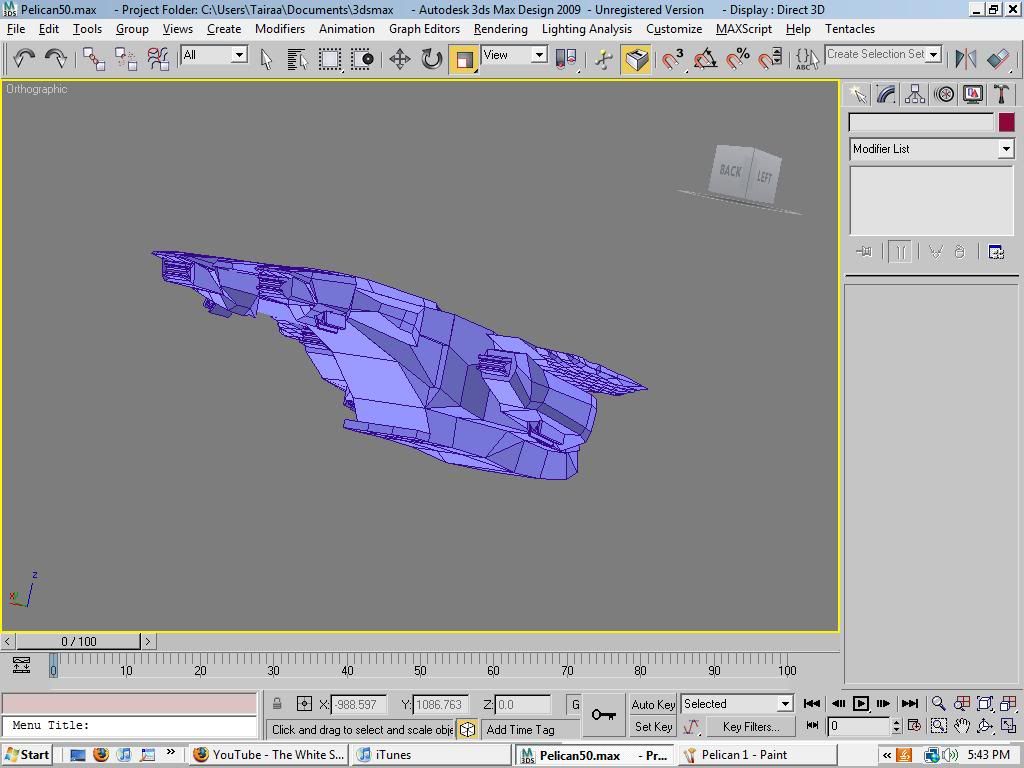This screenshot has width=1024, height=768.
Task: Toggle Keyboard Shortcut Override button
Action: (x=637, y=59)
